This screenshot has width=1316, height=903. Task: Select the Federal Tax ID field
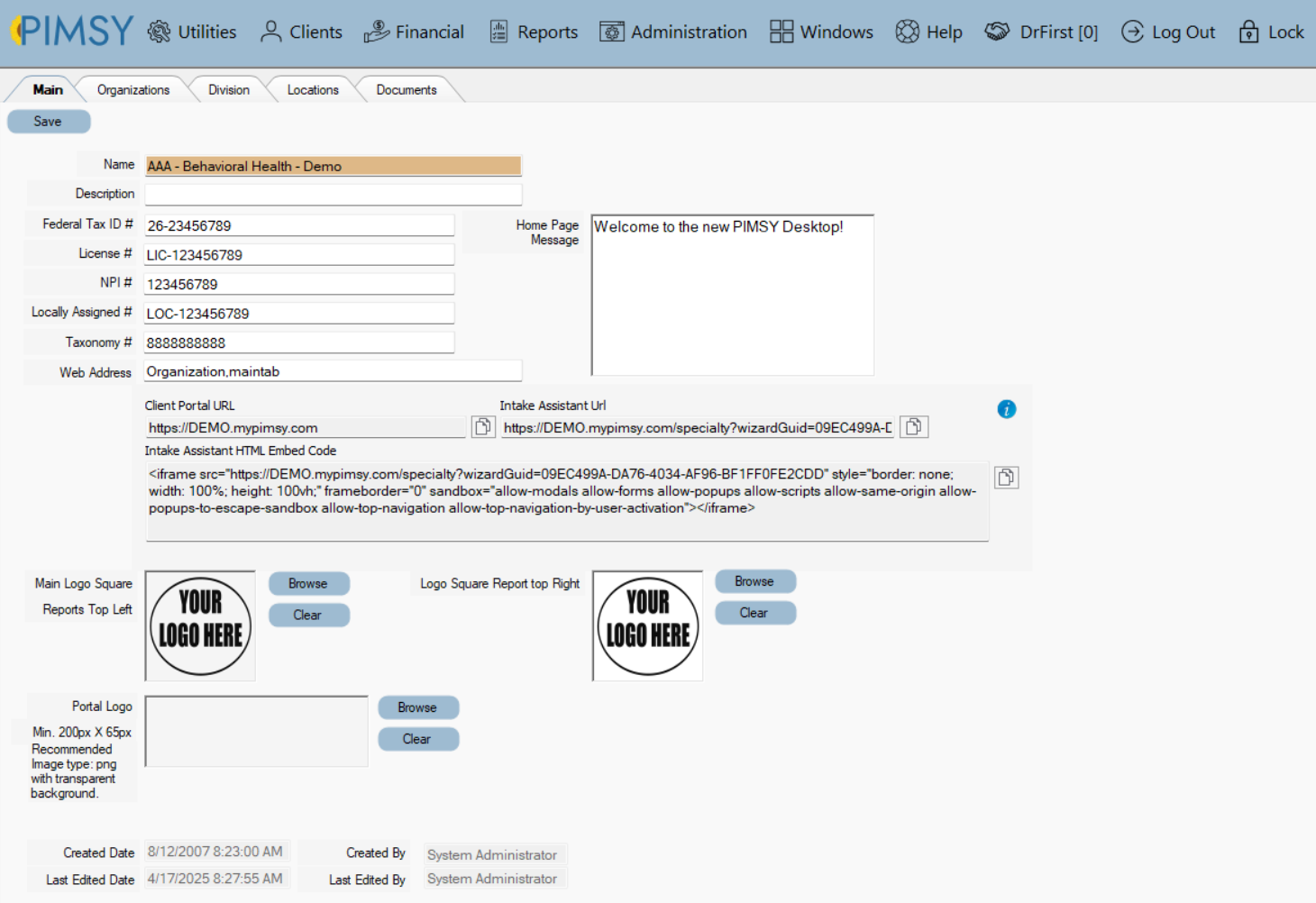299,224
